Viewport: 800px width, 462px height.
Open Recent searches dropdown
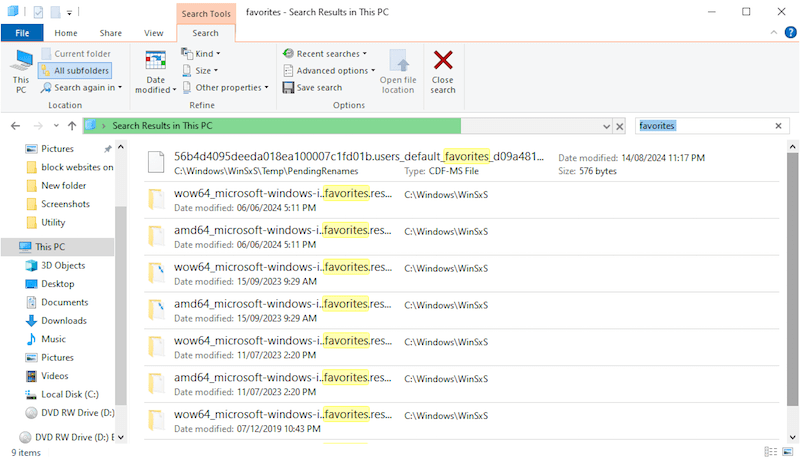click(x=324, y=54)
